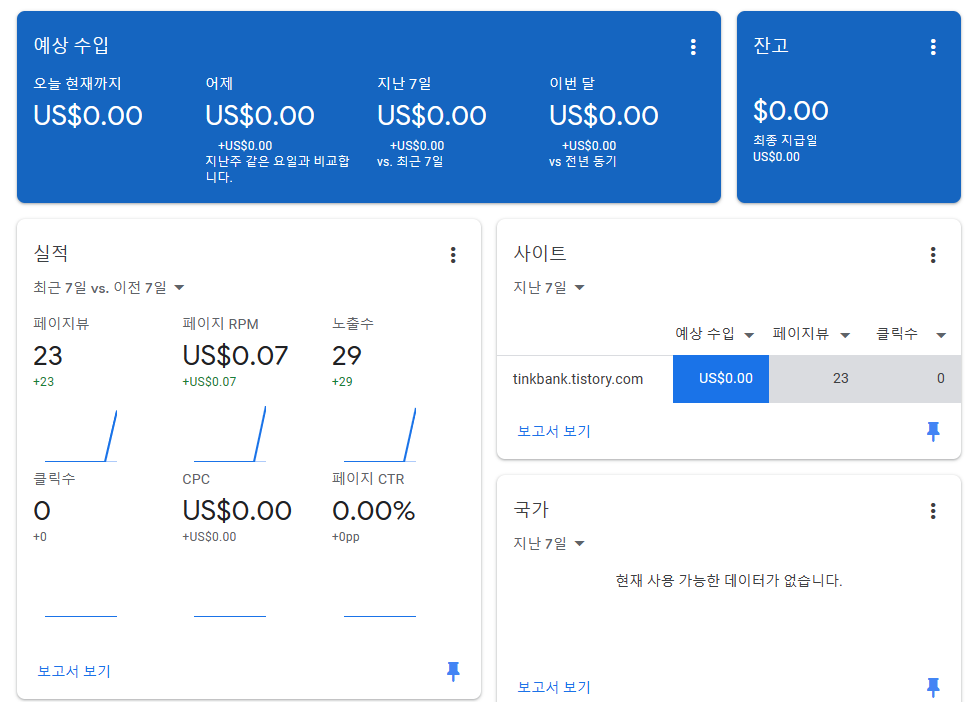Click the 최종 지급일 label in 잔고 card

[785, 141]
